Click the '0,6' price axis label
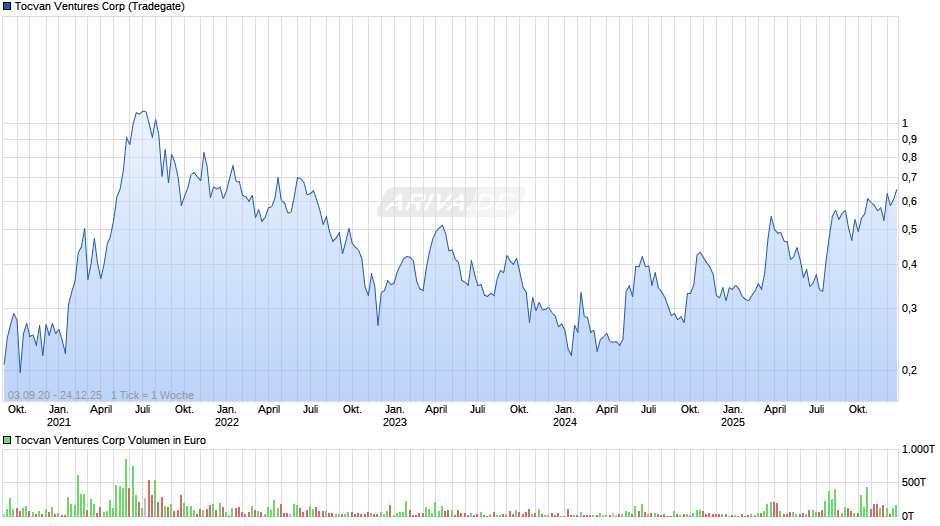Image resolution: width=940 pixels, height=526 pixels. coord(909,202)
